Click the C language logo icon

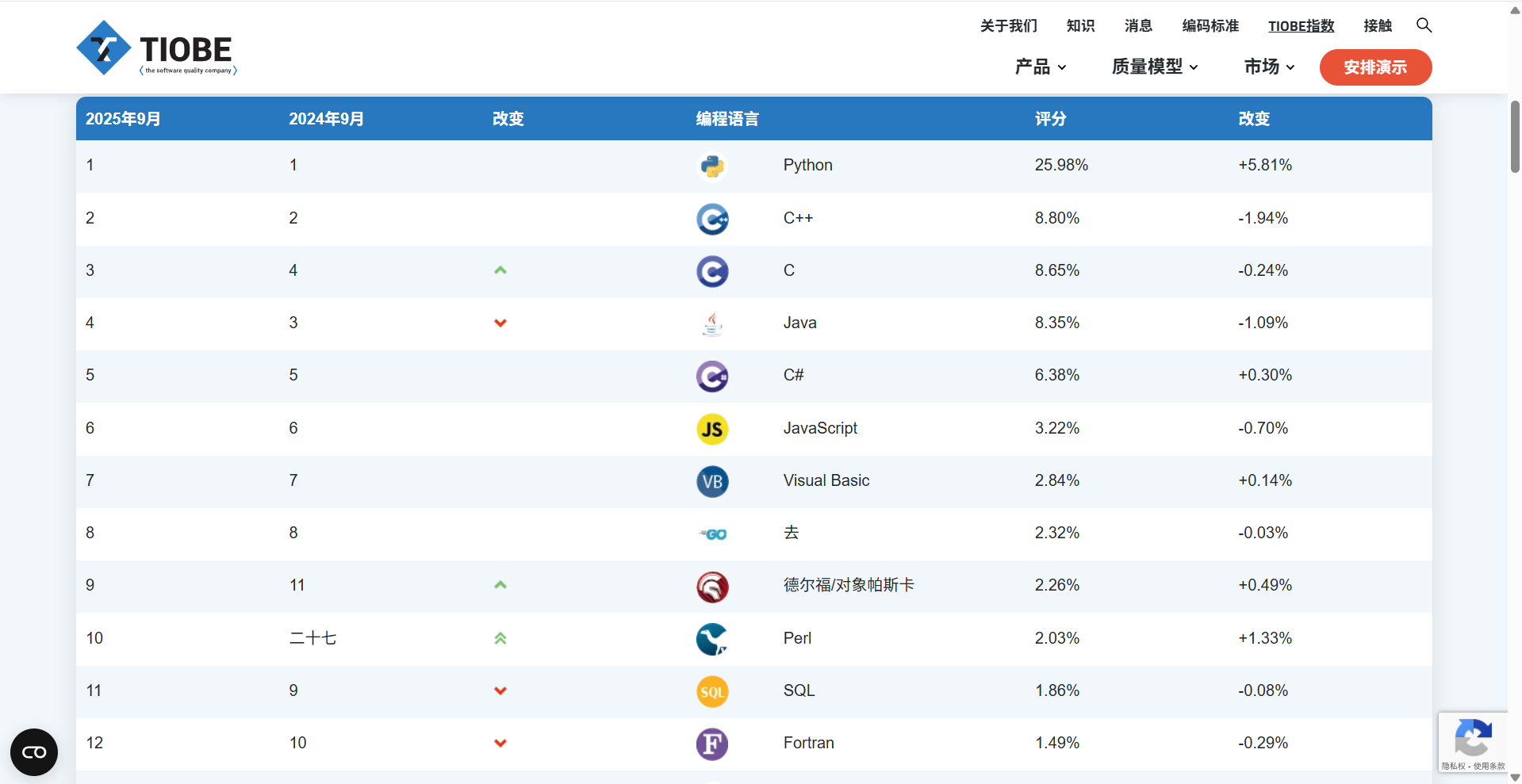[x=712, y=271]
